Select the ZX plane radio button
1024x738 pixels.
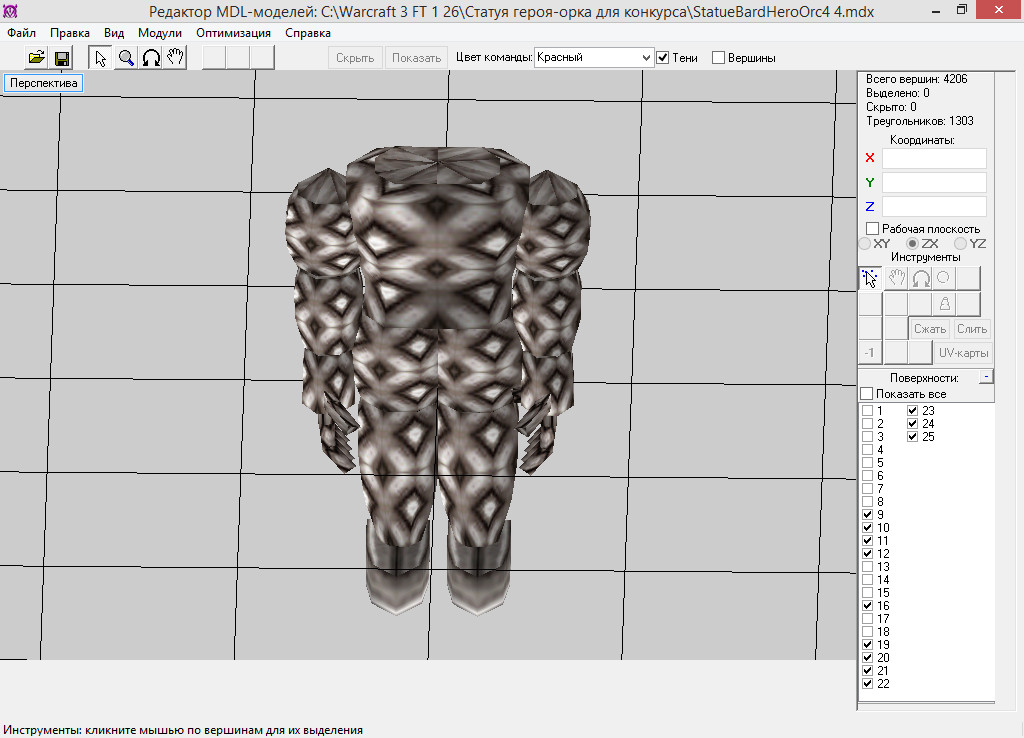tap(913, 244)
